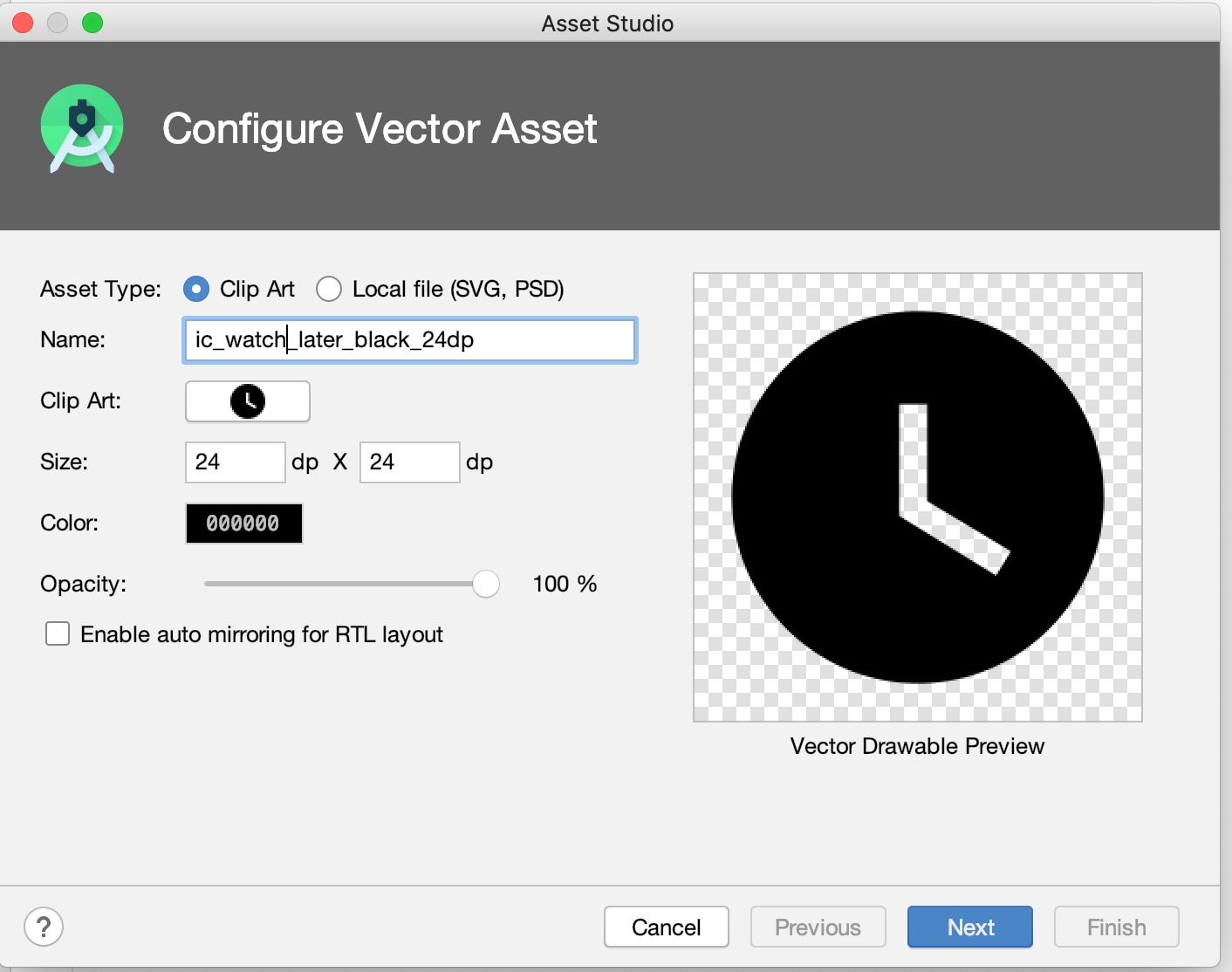This screenshot has height=972, width=1232.
Task: Click the Vector Drawable Preview caption
Action: [x=917, y=746]
